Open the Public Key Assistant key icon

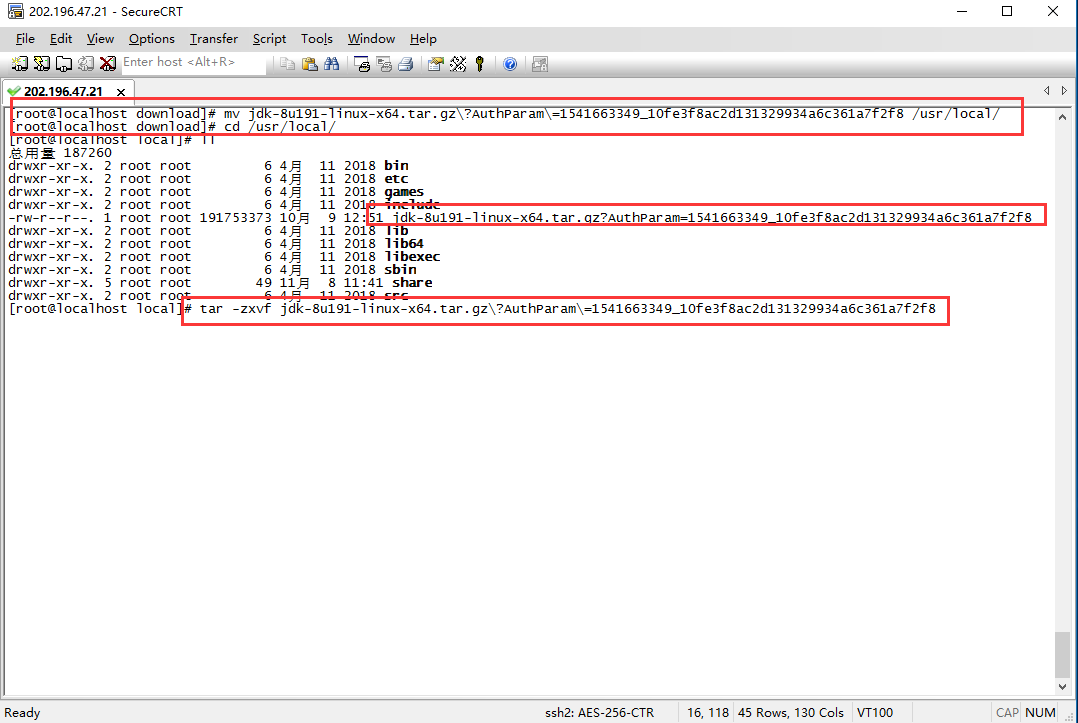(480, 64)
